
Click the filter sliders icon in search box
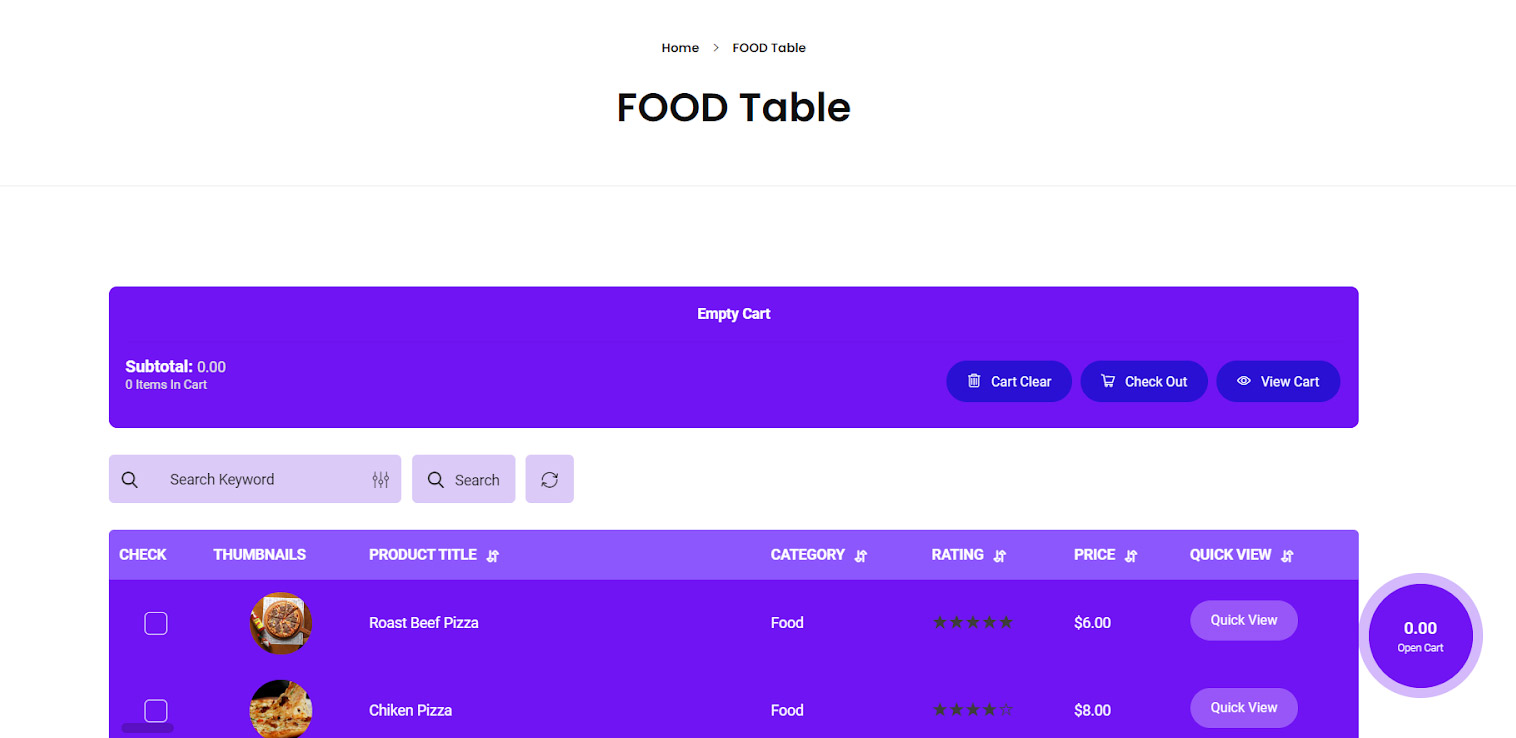click(x=380, y=480)
